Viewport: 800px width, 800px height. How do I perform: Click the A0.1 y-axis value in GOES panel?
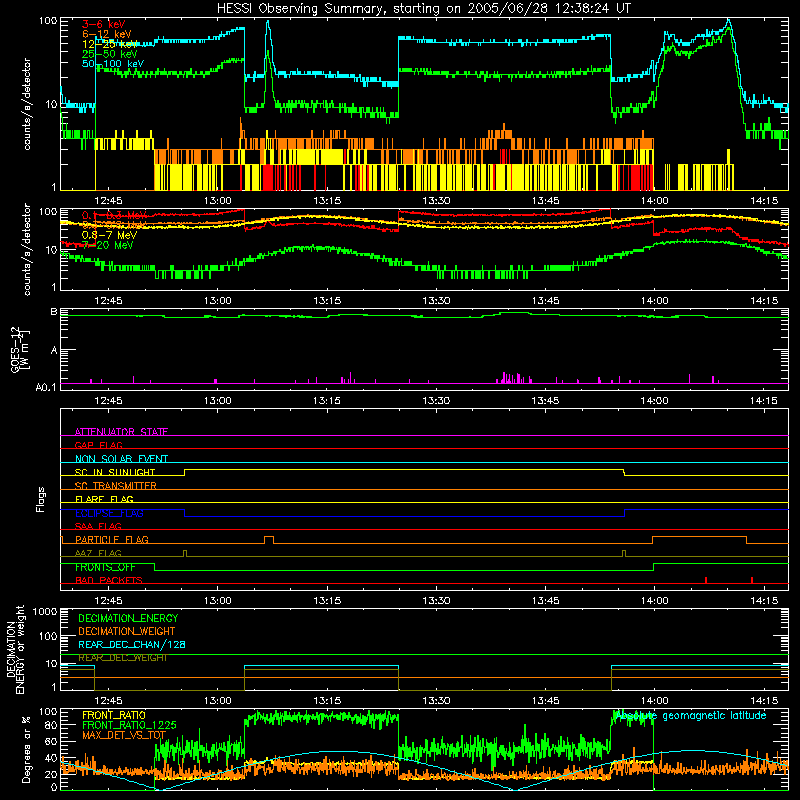pos(46,388)
